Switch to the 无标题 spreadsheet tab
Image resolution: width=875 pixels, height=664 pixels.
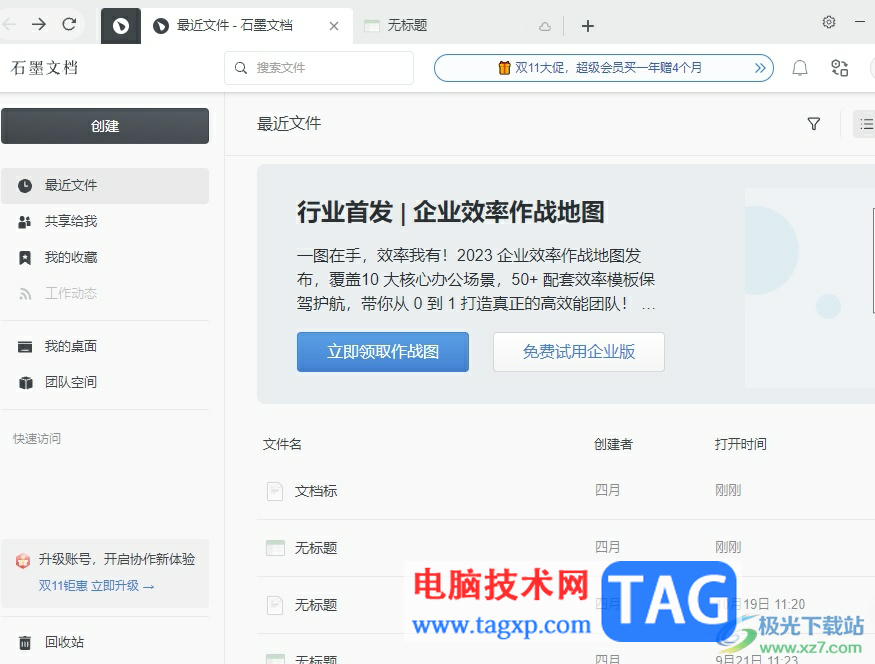click(x=407, y=26)
